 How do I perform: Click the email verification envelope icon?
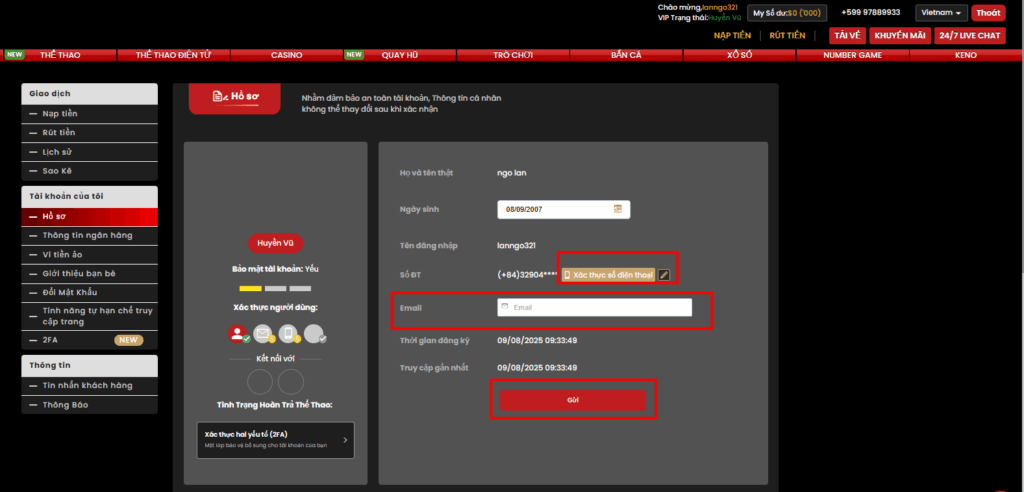264,335
